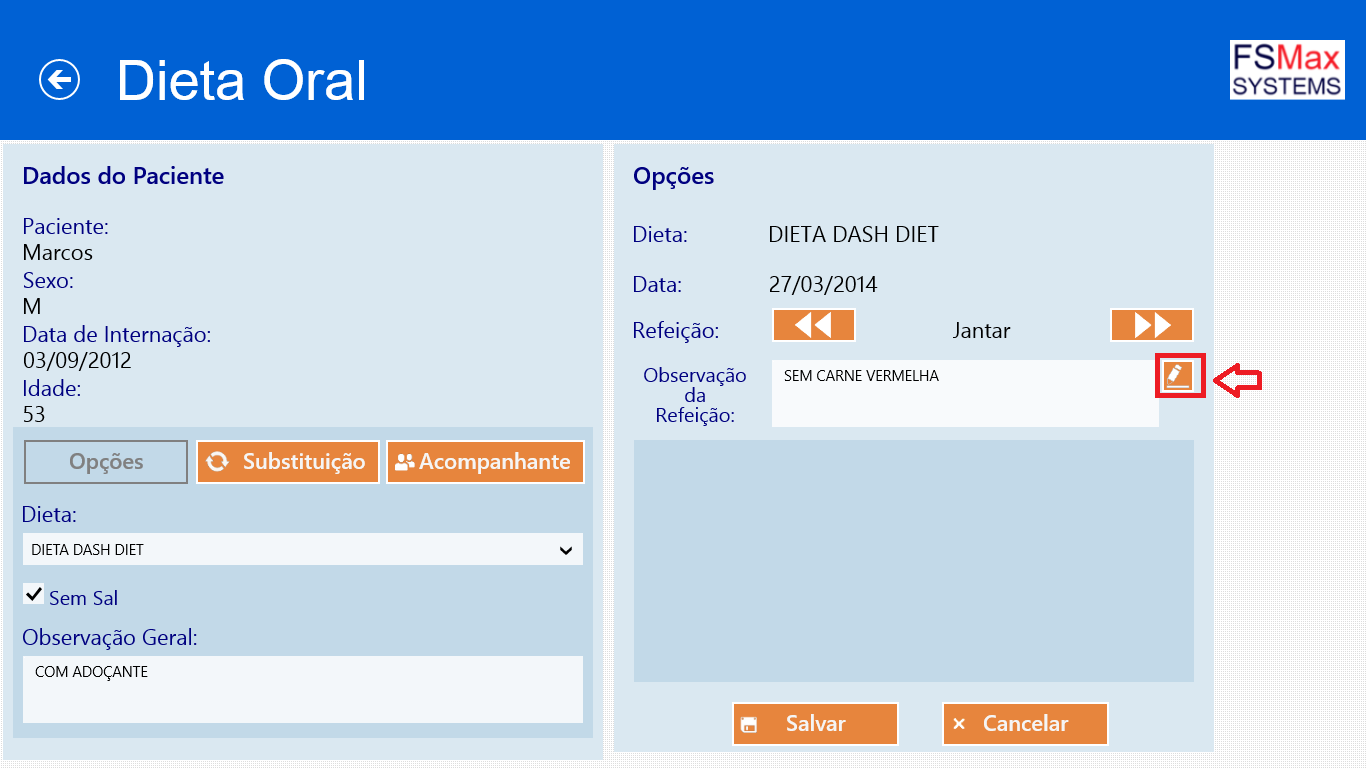This screenshot has height=768, width=1366.
Task: Click the Dieta Oral page title
Action: click(242, 81)
